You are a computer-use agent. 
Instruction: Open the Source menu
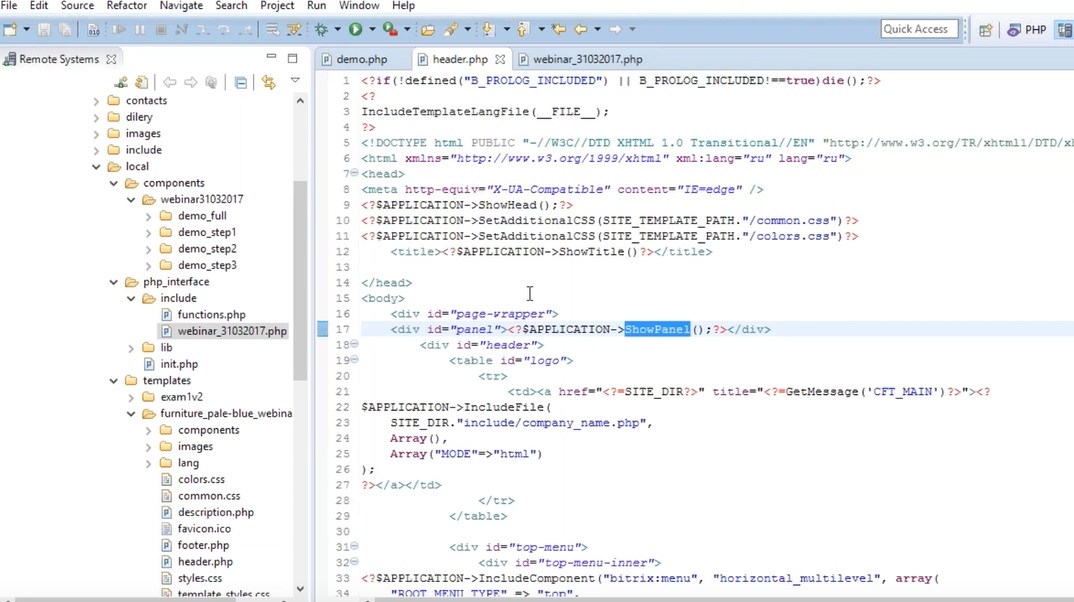(77, 5)
